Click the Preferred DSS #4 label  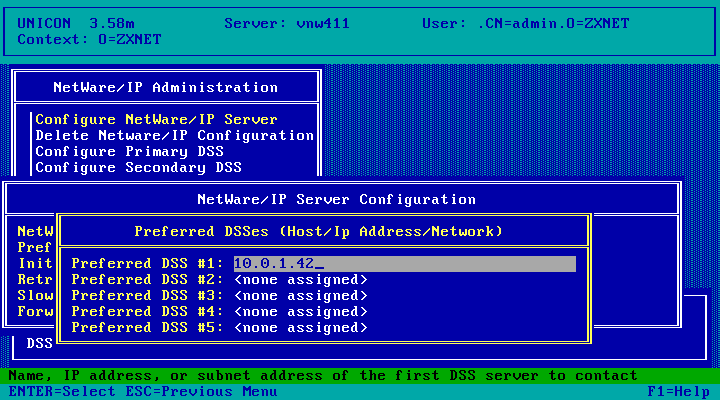[147, 312]
